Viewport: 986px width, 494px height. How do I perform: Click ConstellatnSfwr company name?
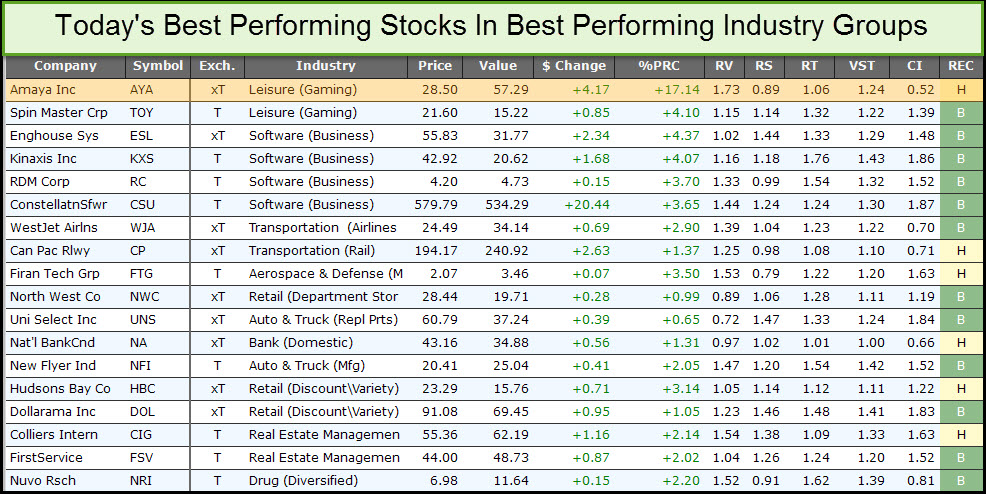tap(58, 205)
